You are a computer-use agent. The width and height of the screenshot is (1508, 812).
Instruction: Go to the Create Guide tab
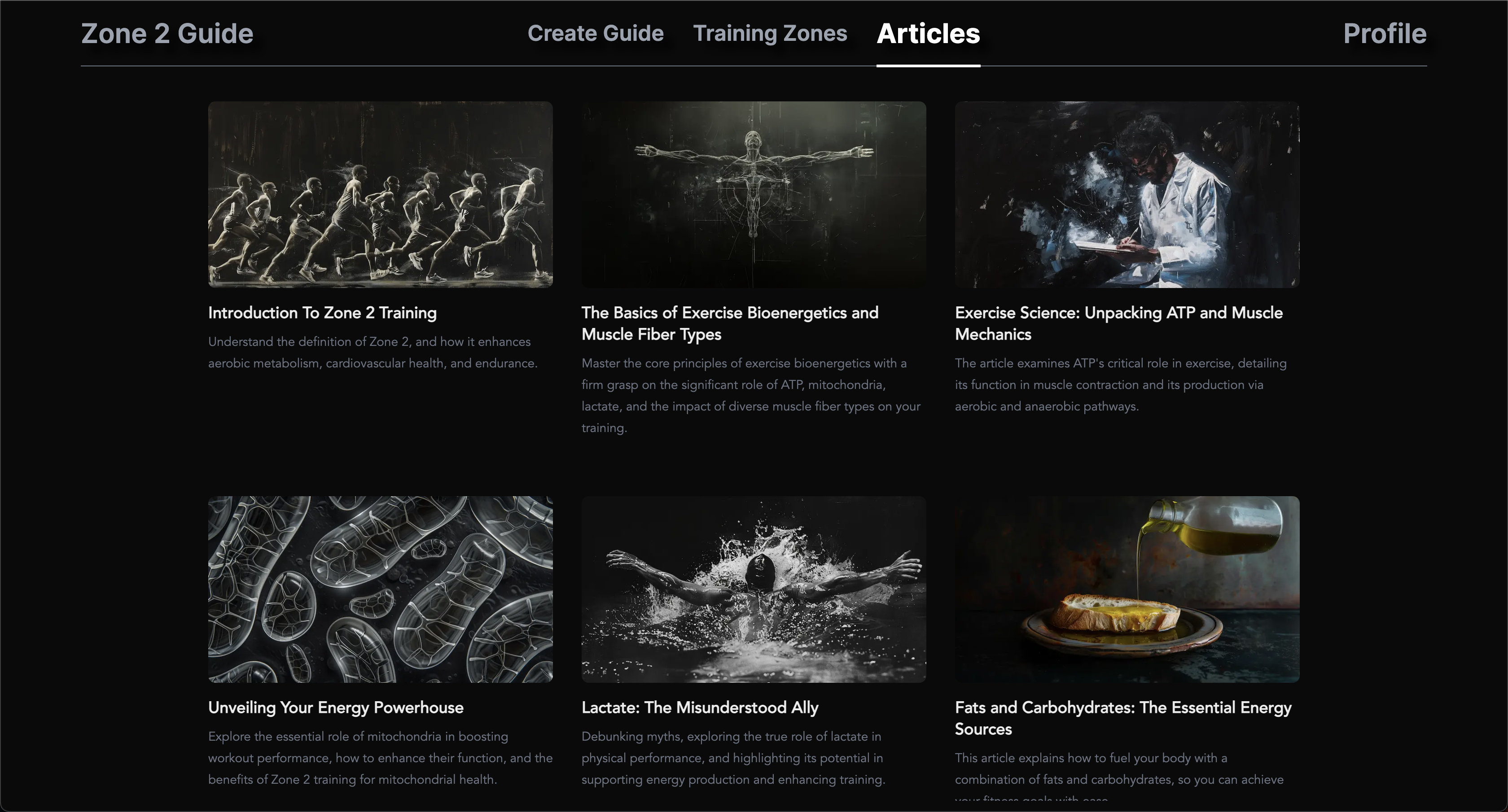coord(596,33)
